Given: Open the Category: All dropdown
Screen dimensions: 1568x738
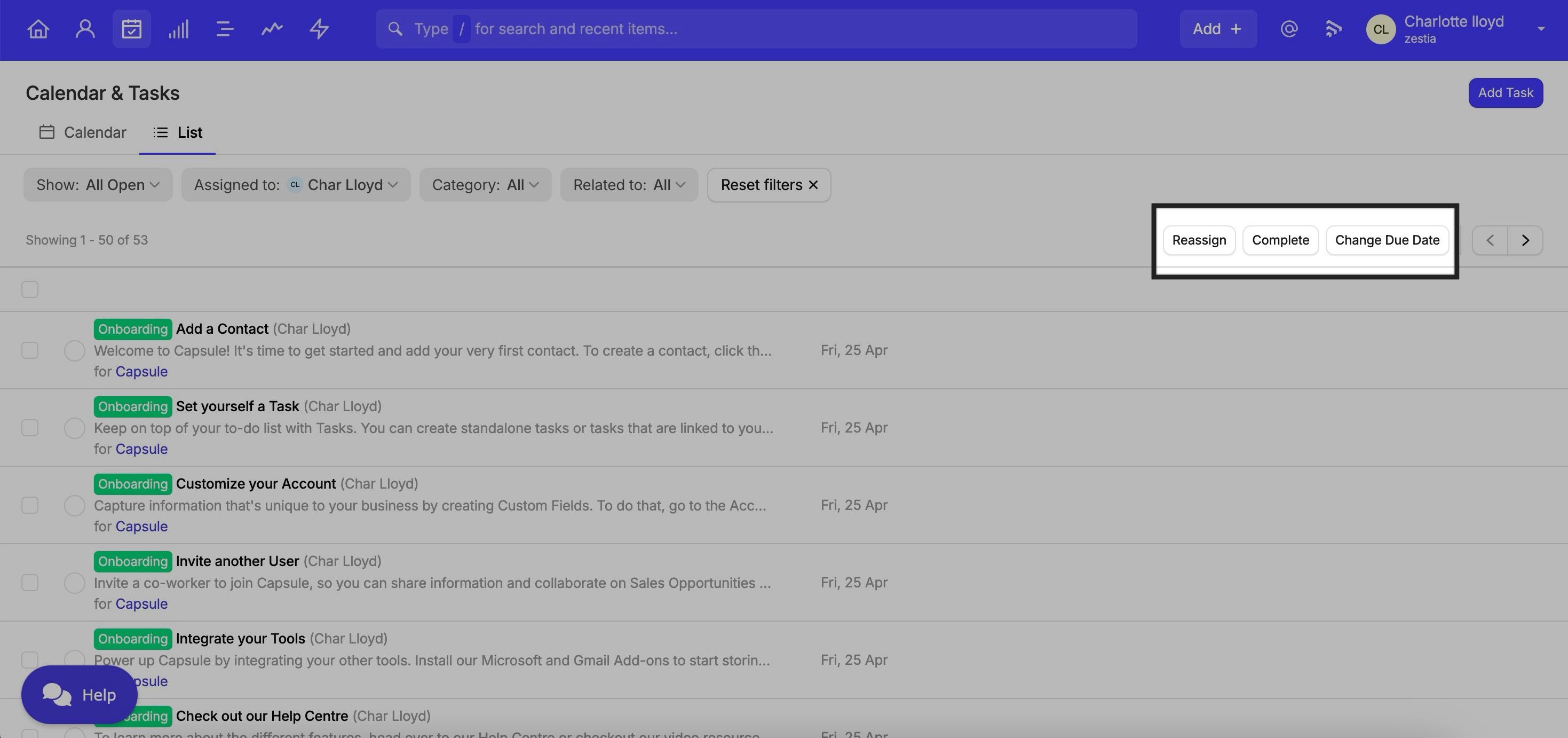Looking at the screenshot, I should pos(485,185).
